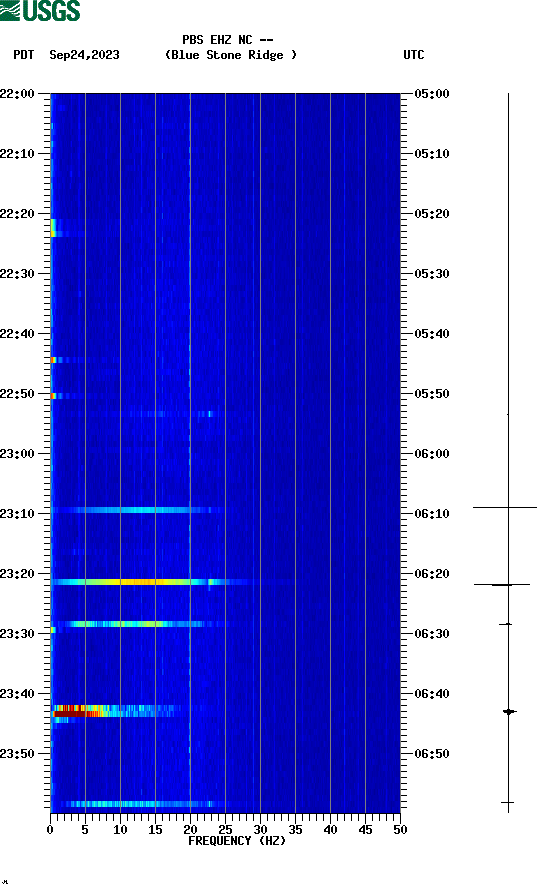Click the 05:20 UTC time label
This screenshot has height=893, width=552.
pyautogui.click(x=432, y=214)
